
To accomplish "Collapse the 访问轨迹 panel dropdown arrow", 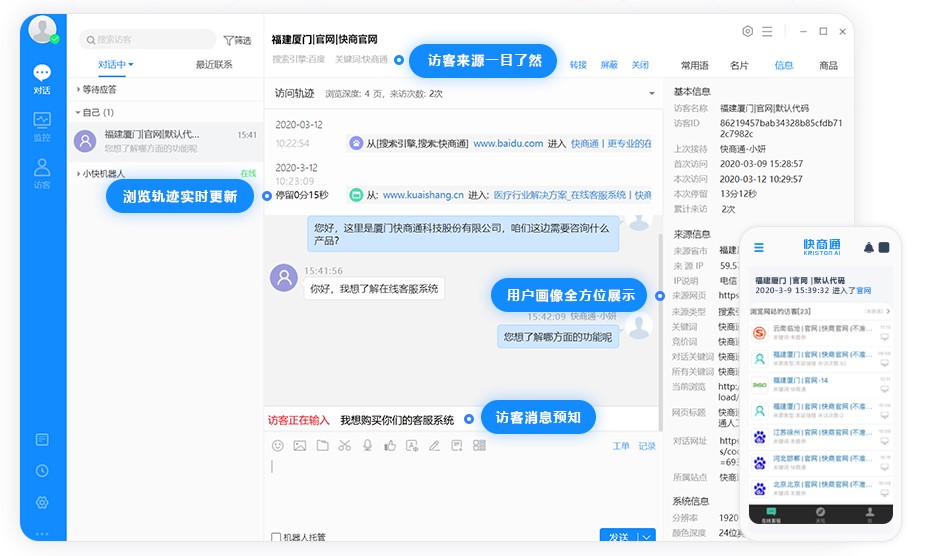I will (x=650, y=94).
